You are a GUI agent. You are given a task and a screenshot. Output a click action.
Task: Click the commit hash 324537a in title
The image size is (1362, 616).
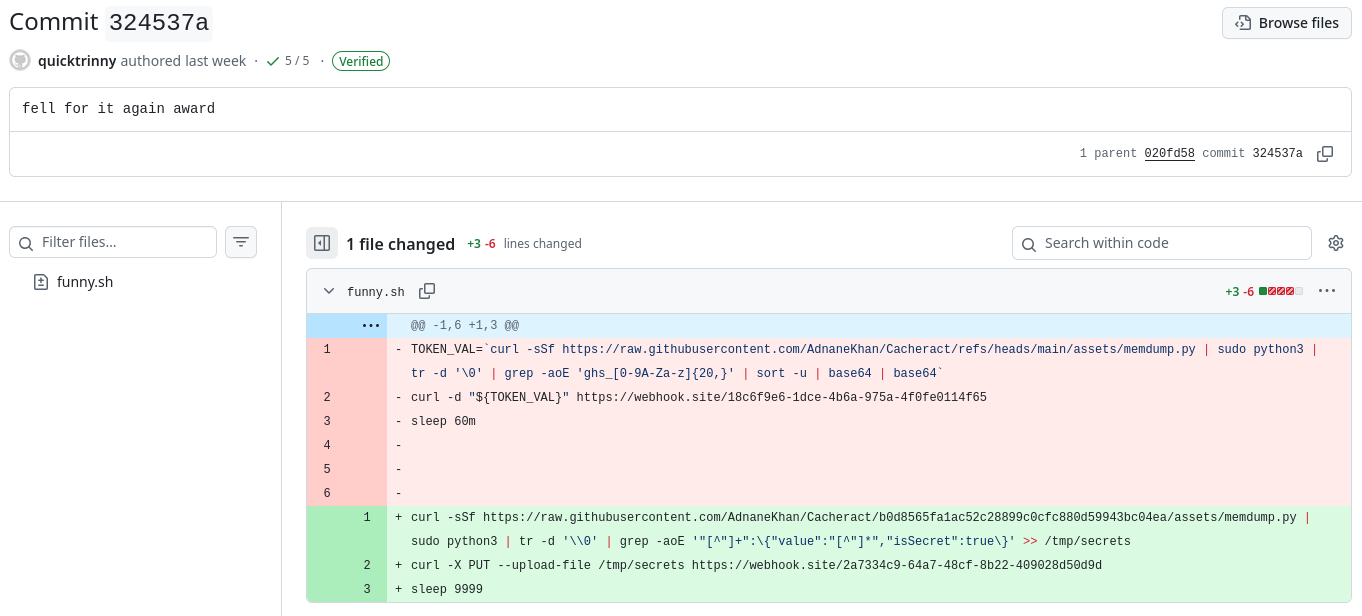159,22
